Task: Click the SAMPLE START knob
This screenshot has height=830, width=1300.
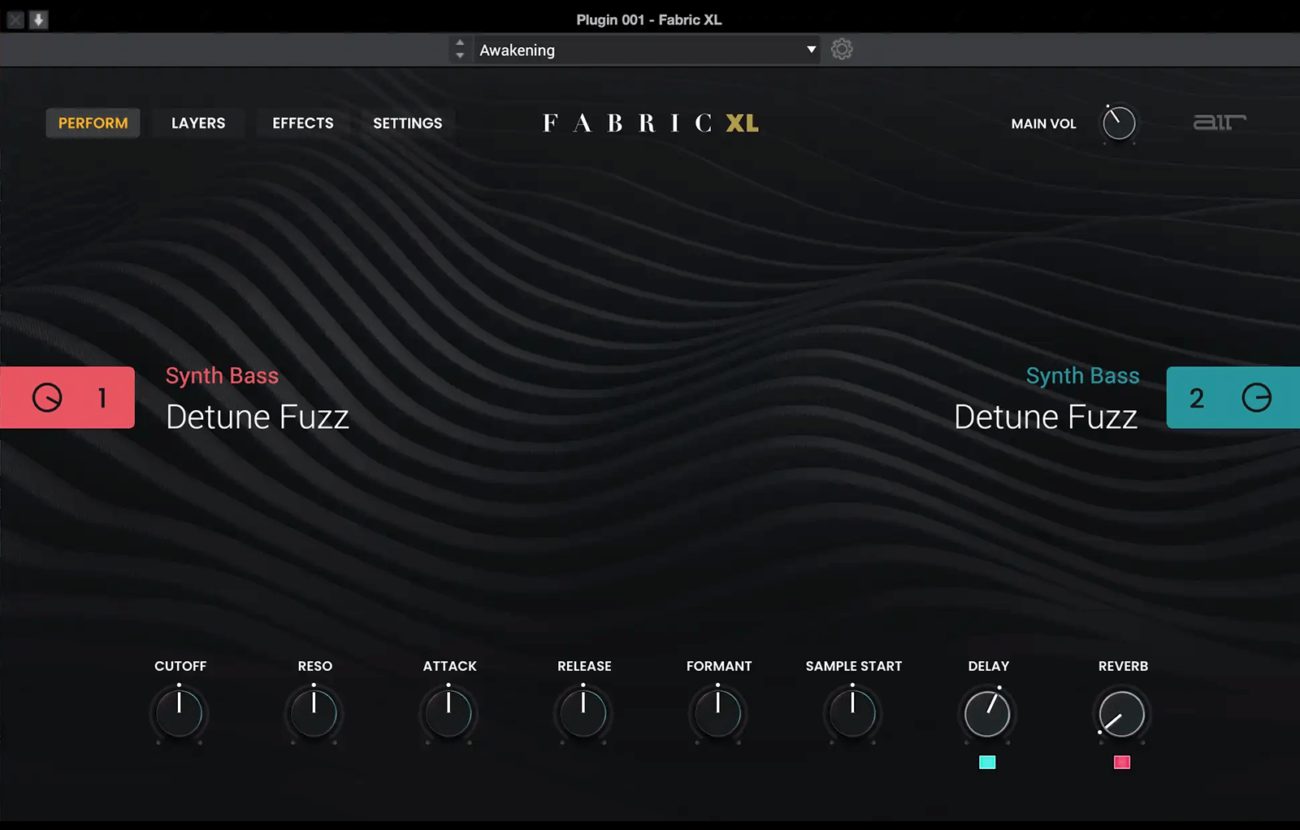Action: tap(853, 713)
